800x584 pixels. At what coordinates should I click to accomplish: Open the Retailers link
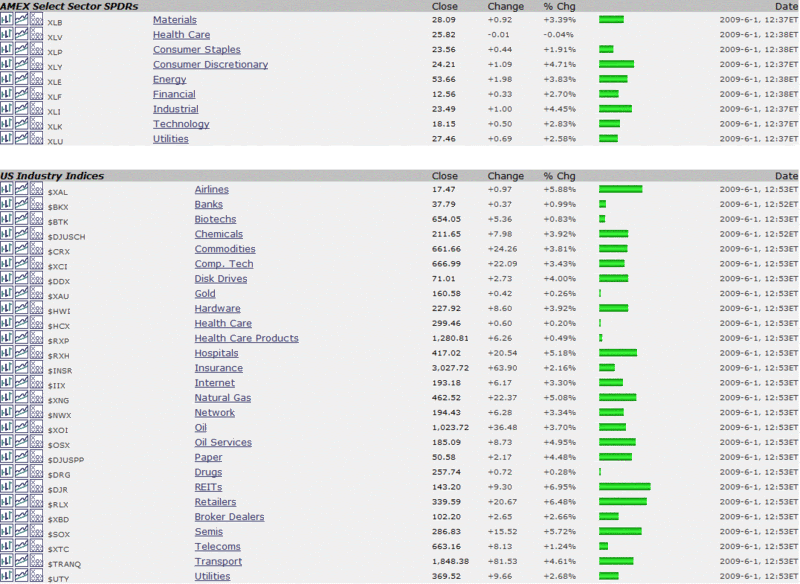215,501
